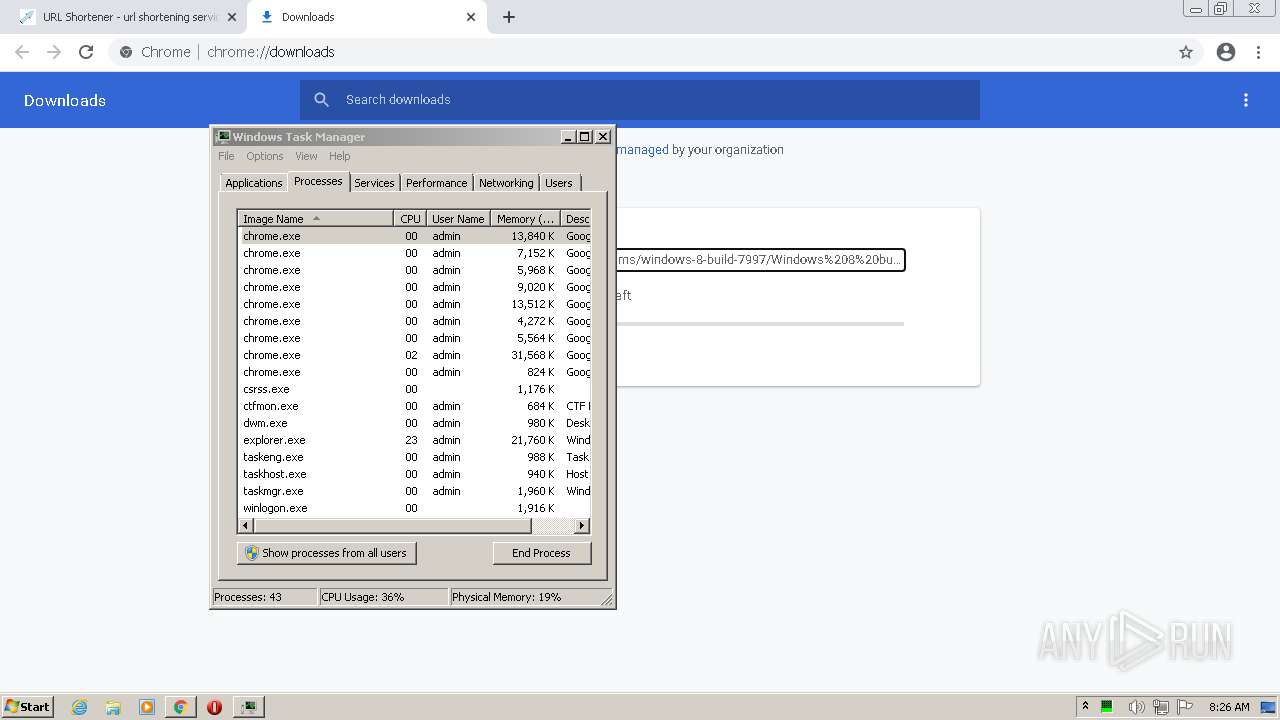
Task: Sort processes by Memory column
Action: coord(525,219)
